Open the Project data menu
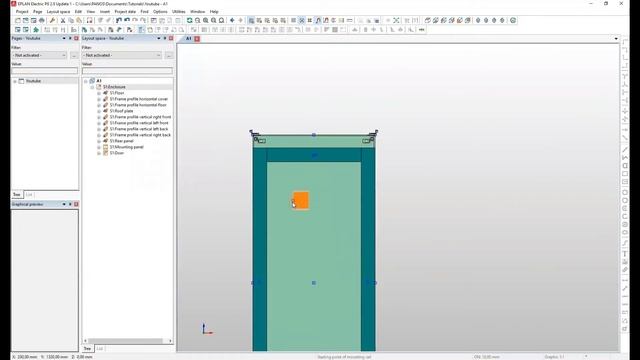Image resolution: width=640 pixels, height=360 pixels. coord(125,11)
